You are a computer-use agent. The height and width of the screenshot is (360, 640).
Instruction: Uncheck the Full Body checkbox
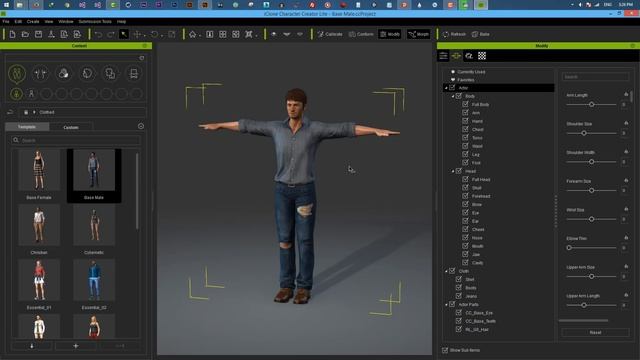point(465,104)
